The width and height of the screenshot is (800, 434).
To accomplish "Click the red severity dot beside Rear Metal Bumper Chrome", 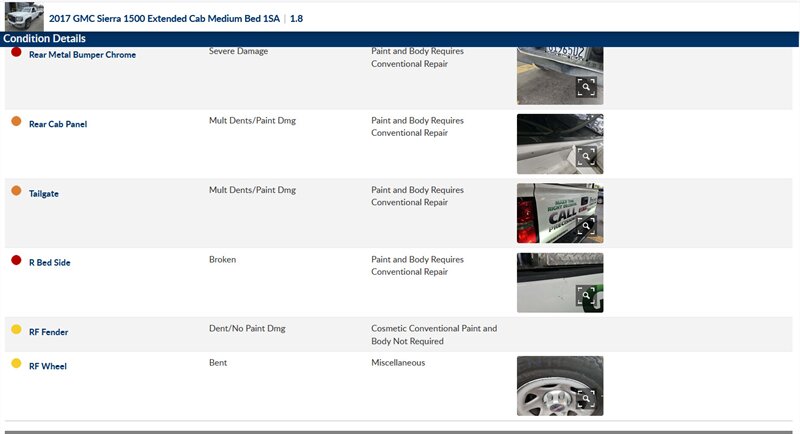I will click(x=16, y=52).
